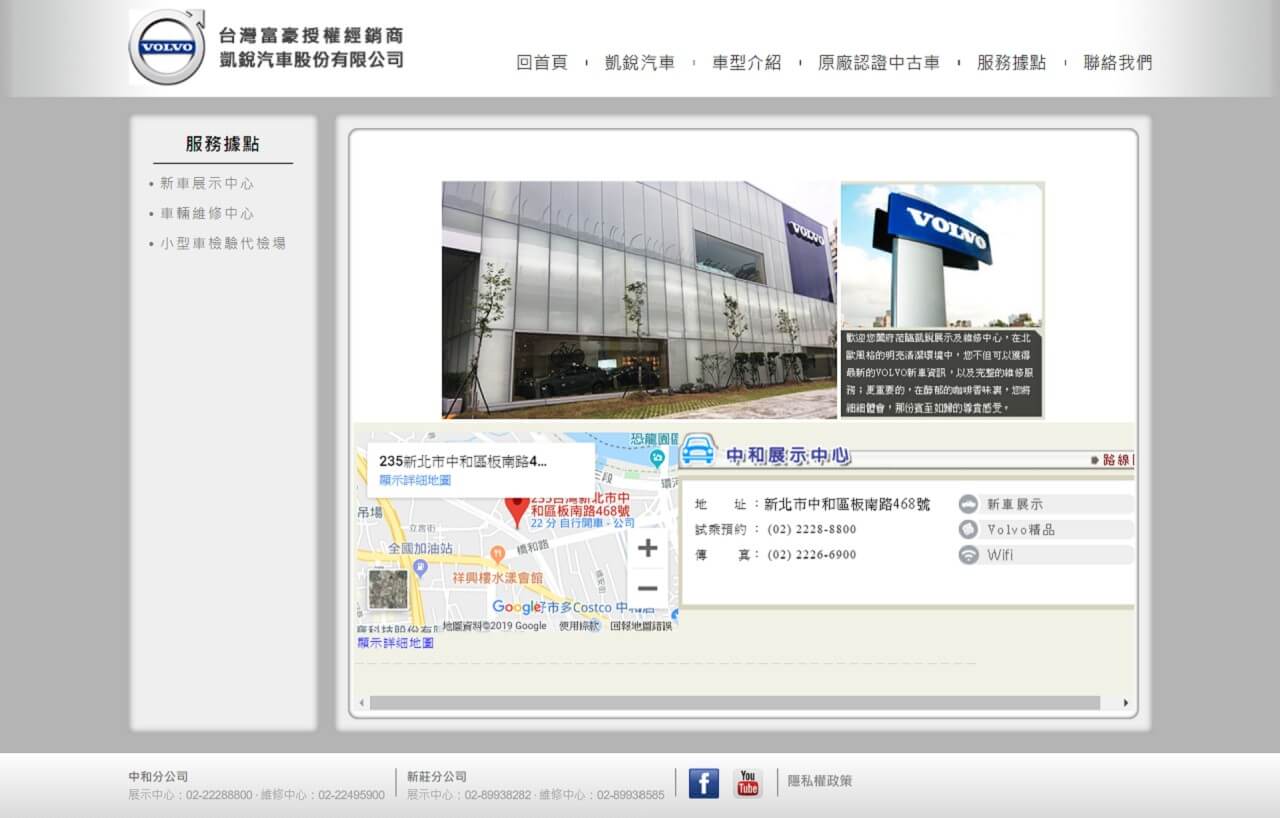This screenshot has height=818, width=1280.
Task: Open 服務據點 menu item
Action: pyautogui.click(x=1012, y=62)
